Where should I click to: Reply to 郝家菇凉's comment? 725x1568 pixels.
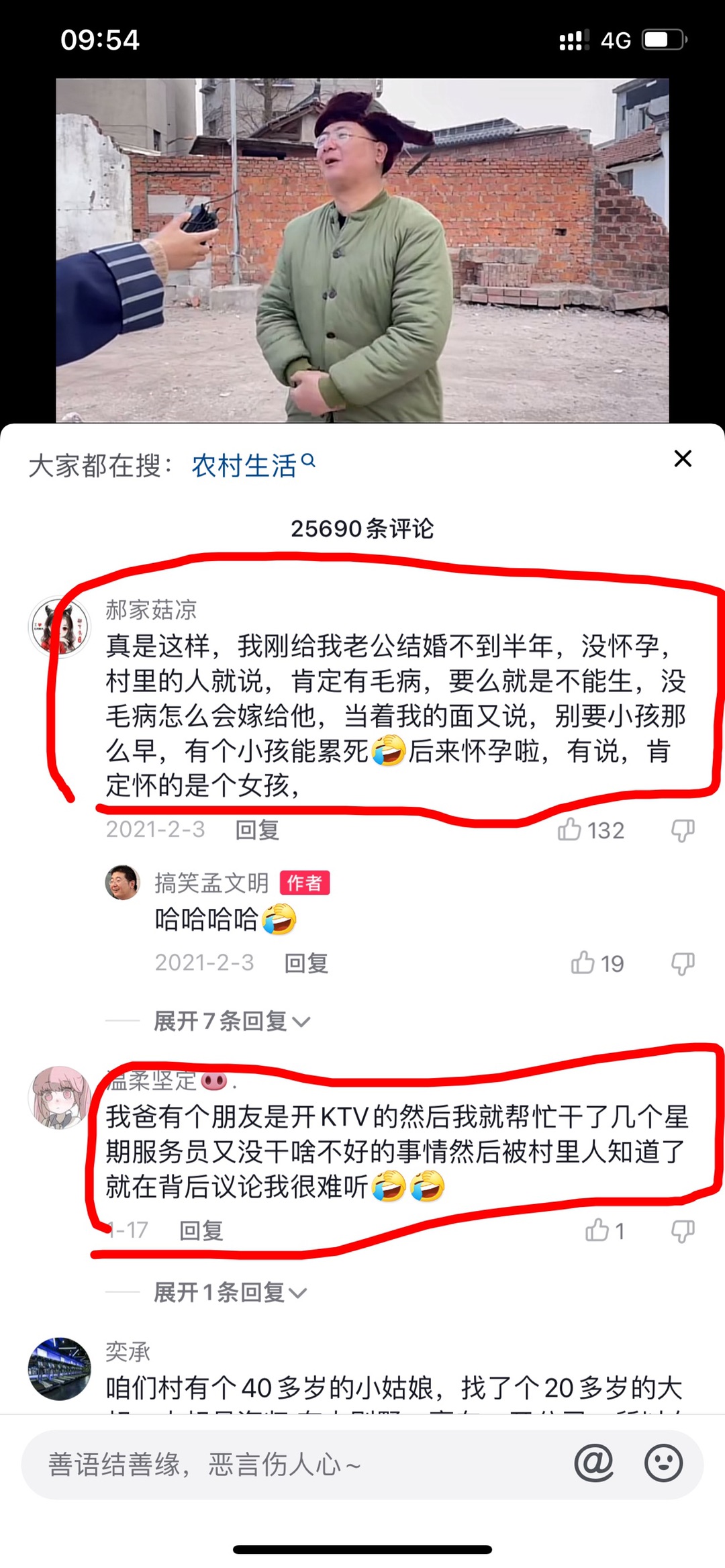click(257, 830)
